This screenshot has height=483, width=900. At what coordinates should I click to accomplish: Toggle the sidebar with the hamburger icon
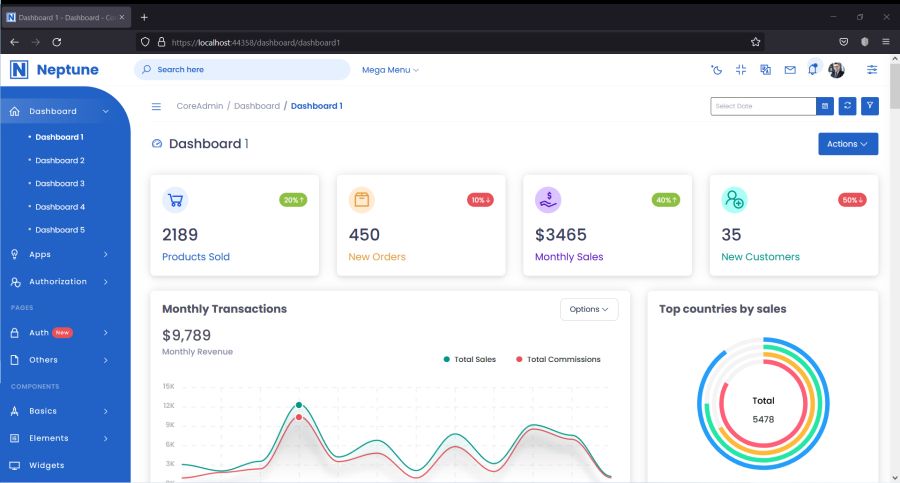click(156, 106)
